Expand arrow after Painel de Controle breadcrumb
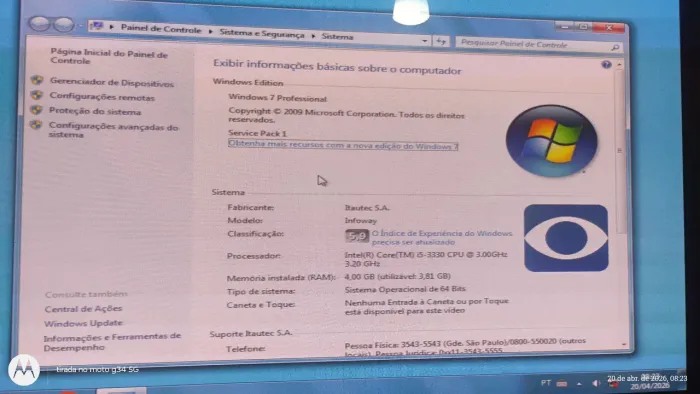The width and height of the screenshot is (700, 394). click(x=210, y=32)
